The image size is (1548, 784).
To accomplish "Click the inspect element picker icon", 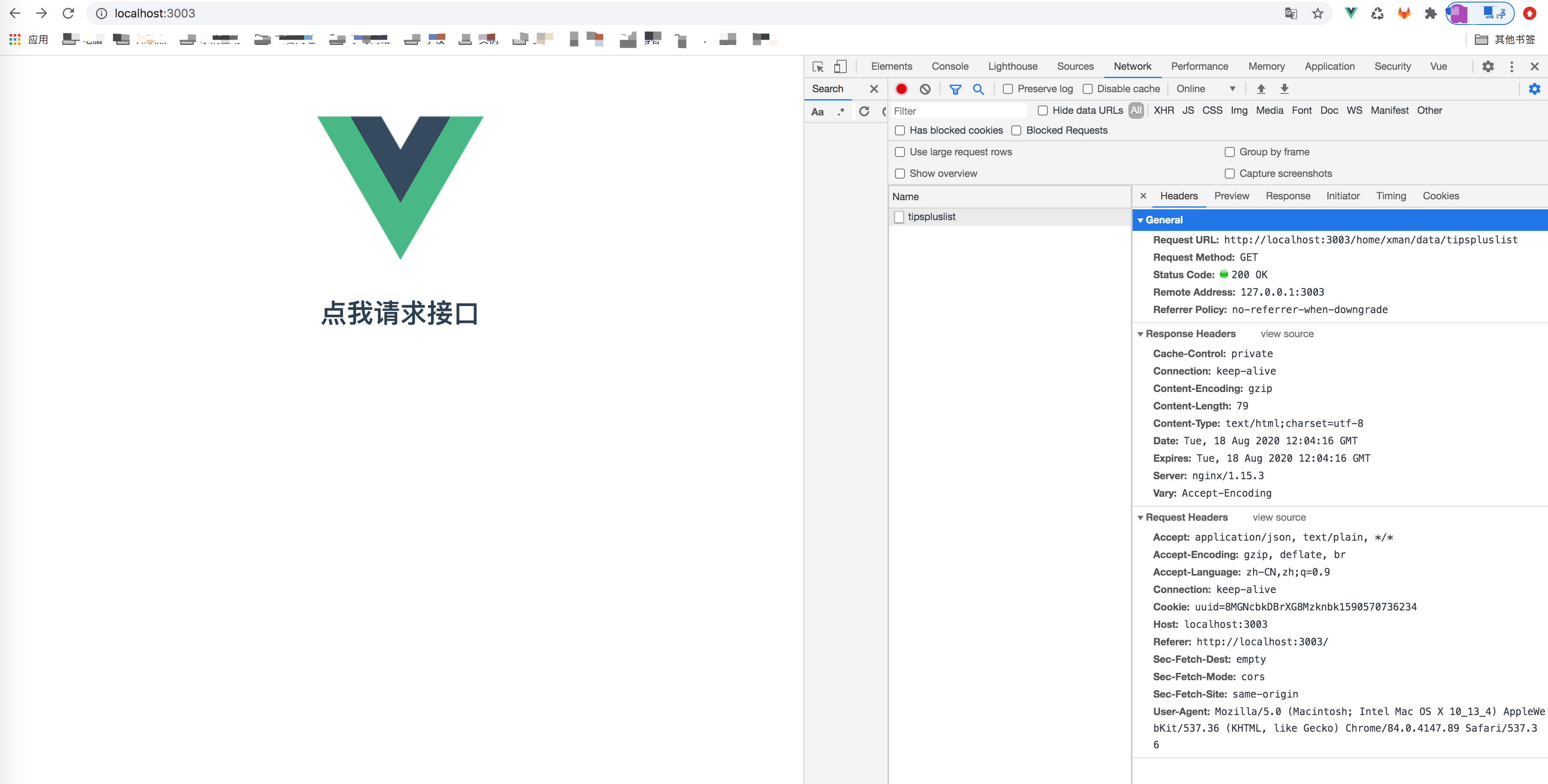I will [818, 67].
